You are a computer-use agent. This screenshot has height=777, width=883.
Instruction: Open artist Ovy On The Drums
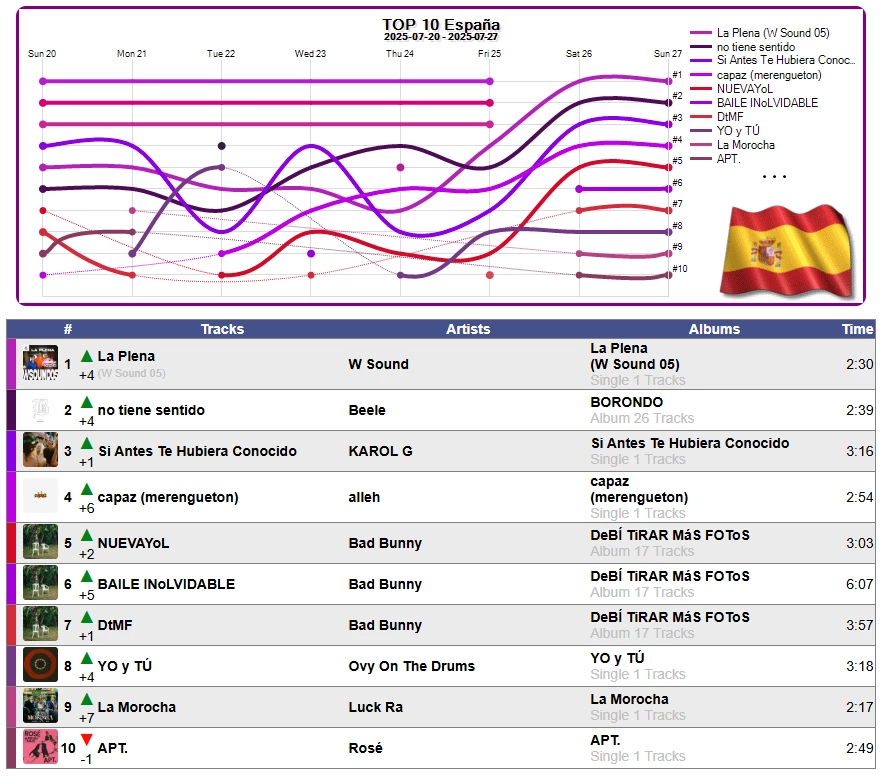point(411,666)
